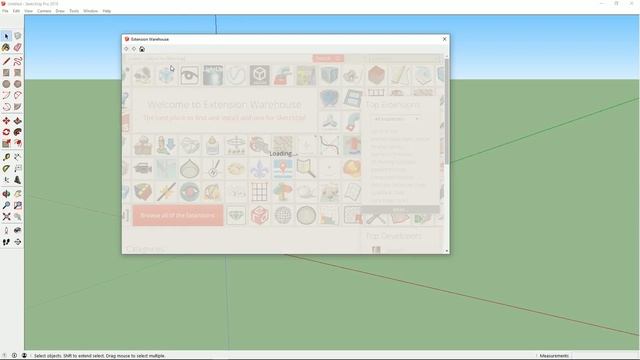The height and width of the screenshot is (360, 640).
Task: Go back in Extension Warehouse
Action: tap(126, 49)
